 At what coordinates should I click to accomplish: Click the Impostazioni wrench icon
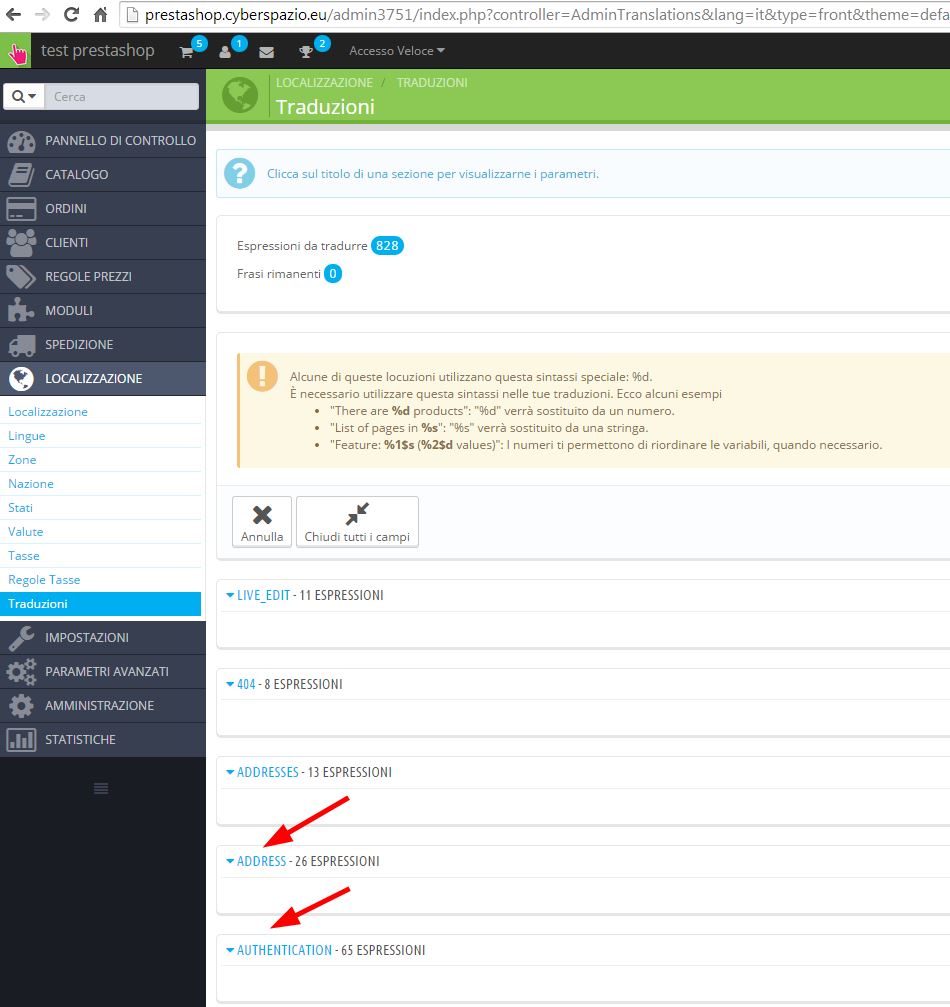click(x=21, y=638)
